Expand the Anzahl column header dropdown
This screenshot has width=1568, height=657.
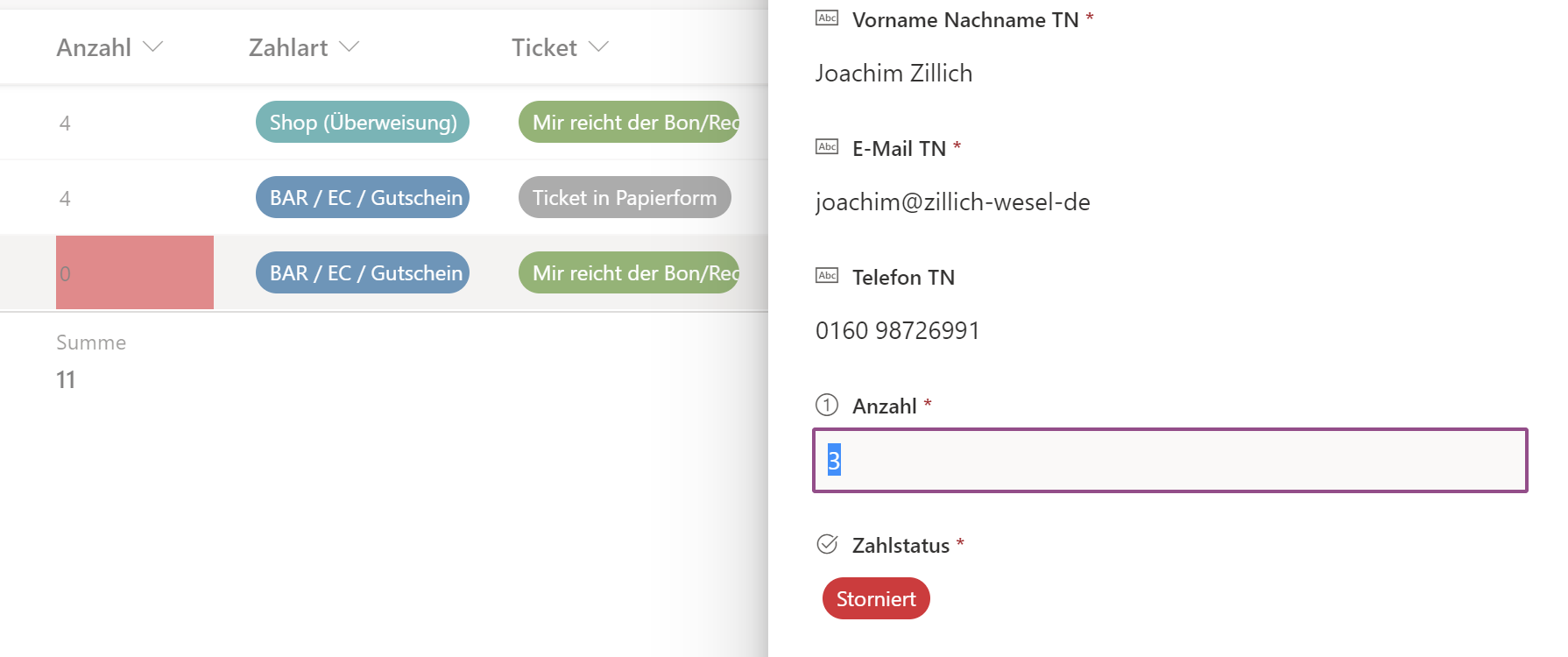point(153,46)
